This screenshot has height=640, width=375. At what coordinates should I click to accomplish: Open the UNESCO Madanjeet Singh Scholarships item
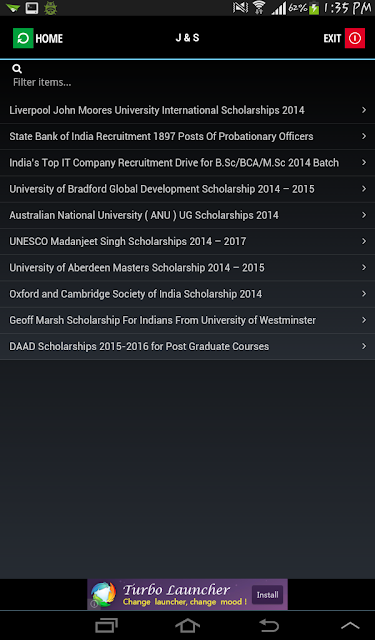pos(187,241)
